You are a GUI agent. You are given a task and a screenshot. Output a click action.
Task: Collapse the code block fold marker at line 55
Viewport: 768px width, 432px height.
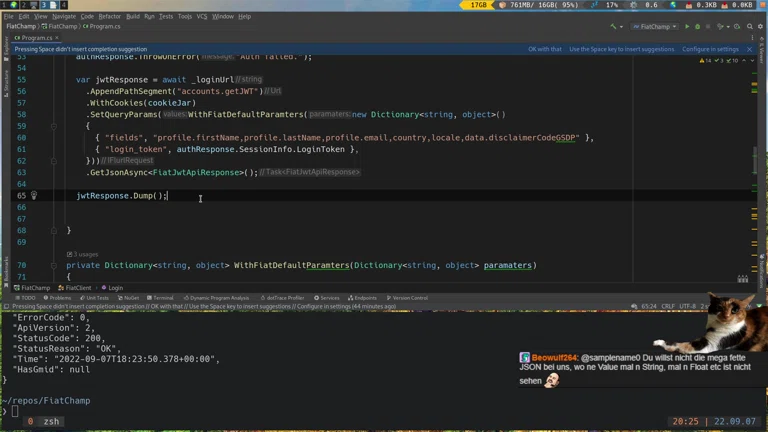click(x=55, y=80)
